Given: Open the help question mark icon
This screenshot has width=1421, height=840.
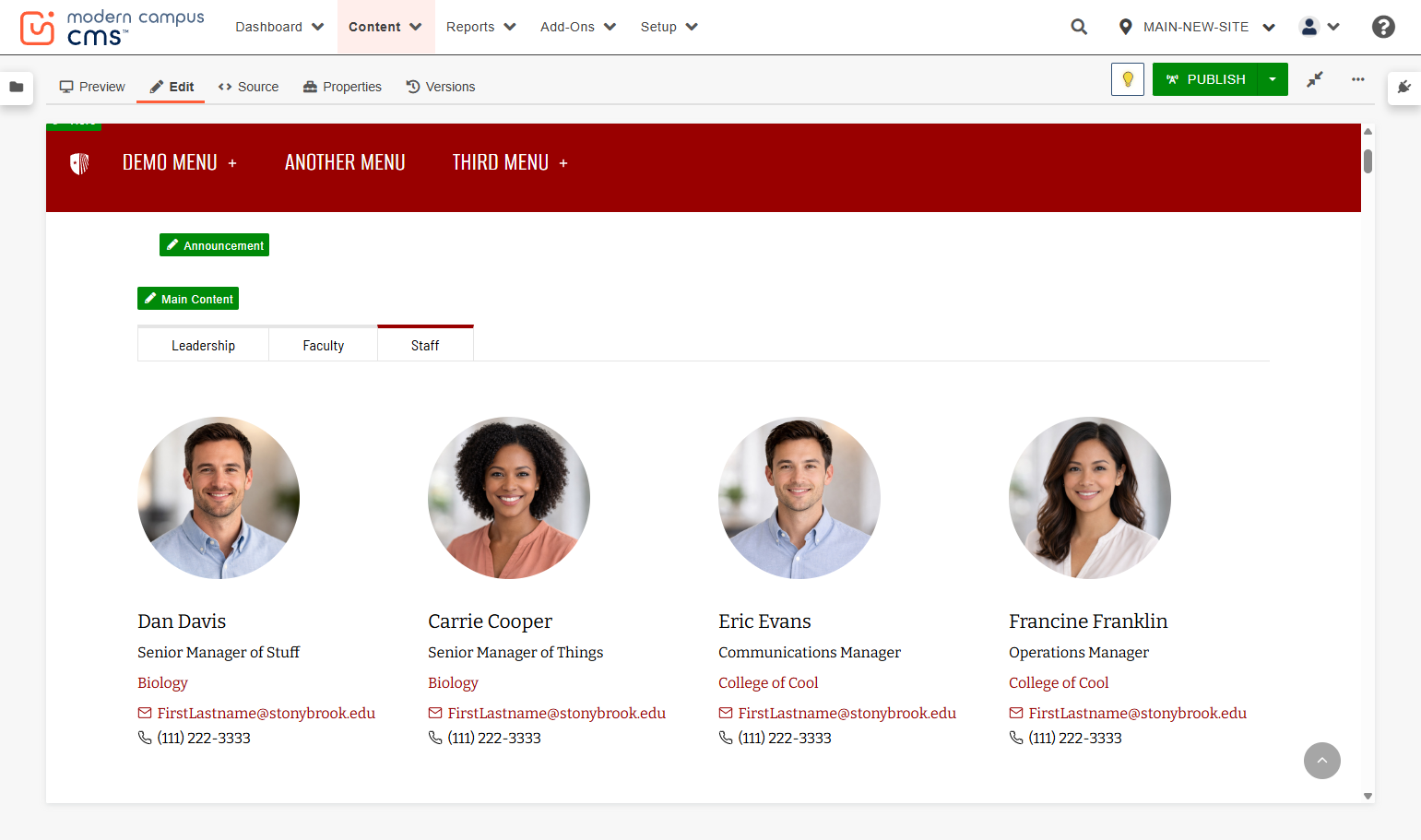Looking at the screenshot, I should [1383, 27].
